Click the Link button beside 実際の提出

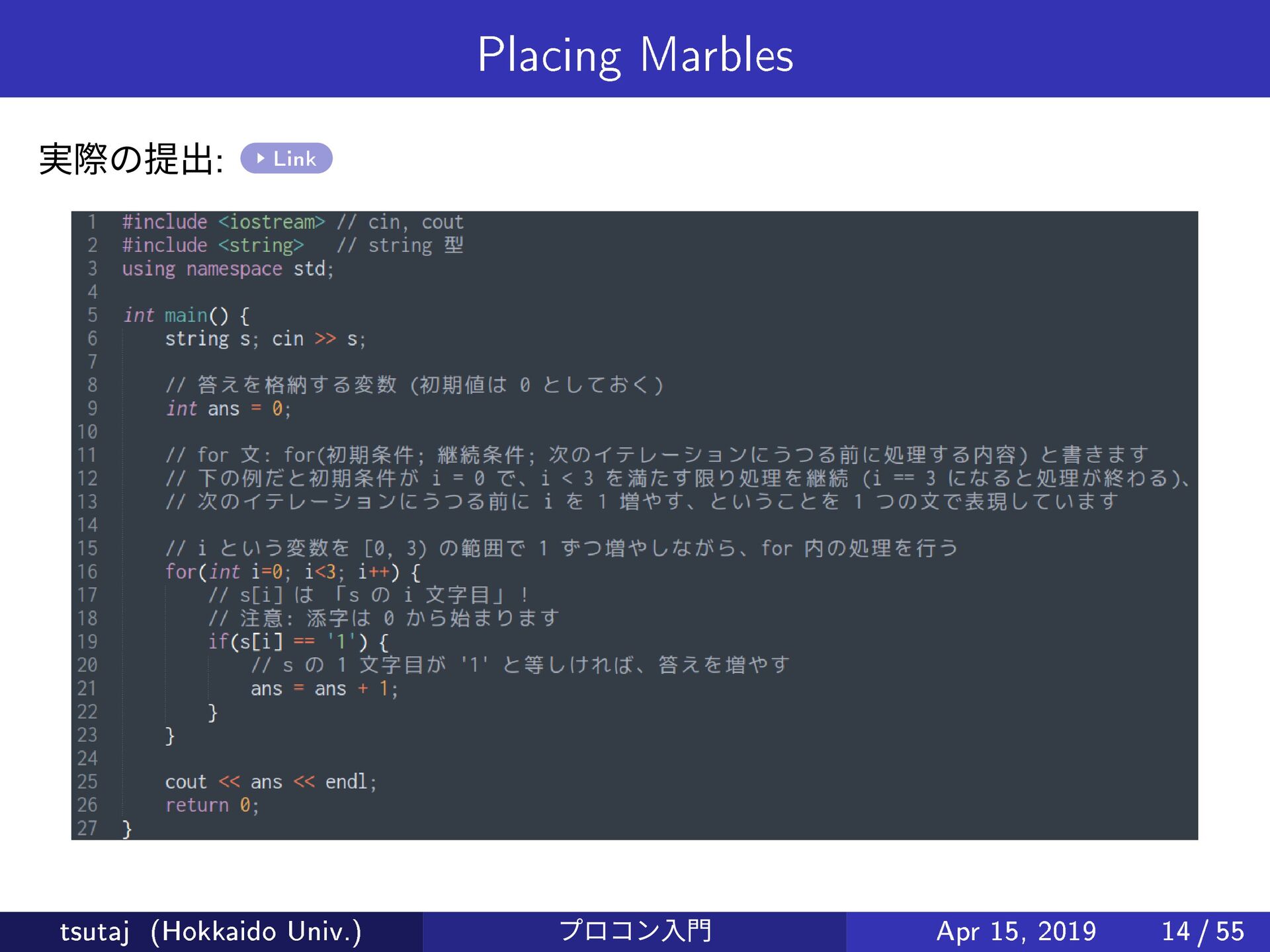point(286,159)
